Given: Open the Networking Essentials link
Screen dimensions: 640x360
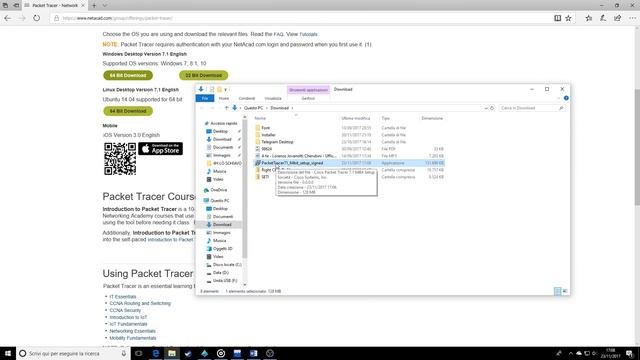Looking at the screenshot, I should (x=132, y=331).
